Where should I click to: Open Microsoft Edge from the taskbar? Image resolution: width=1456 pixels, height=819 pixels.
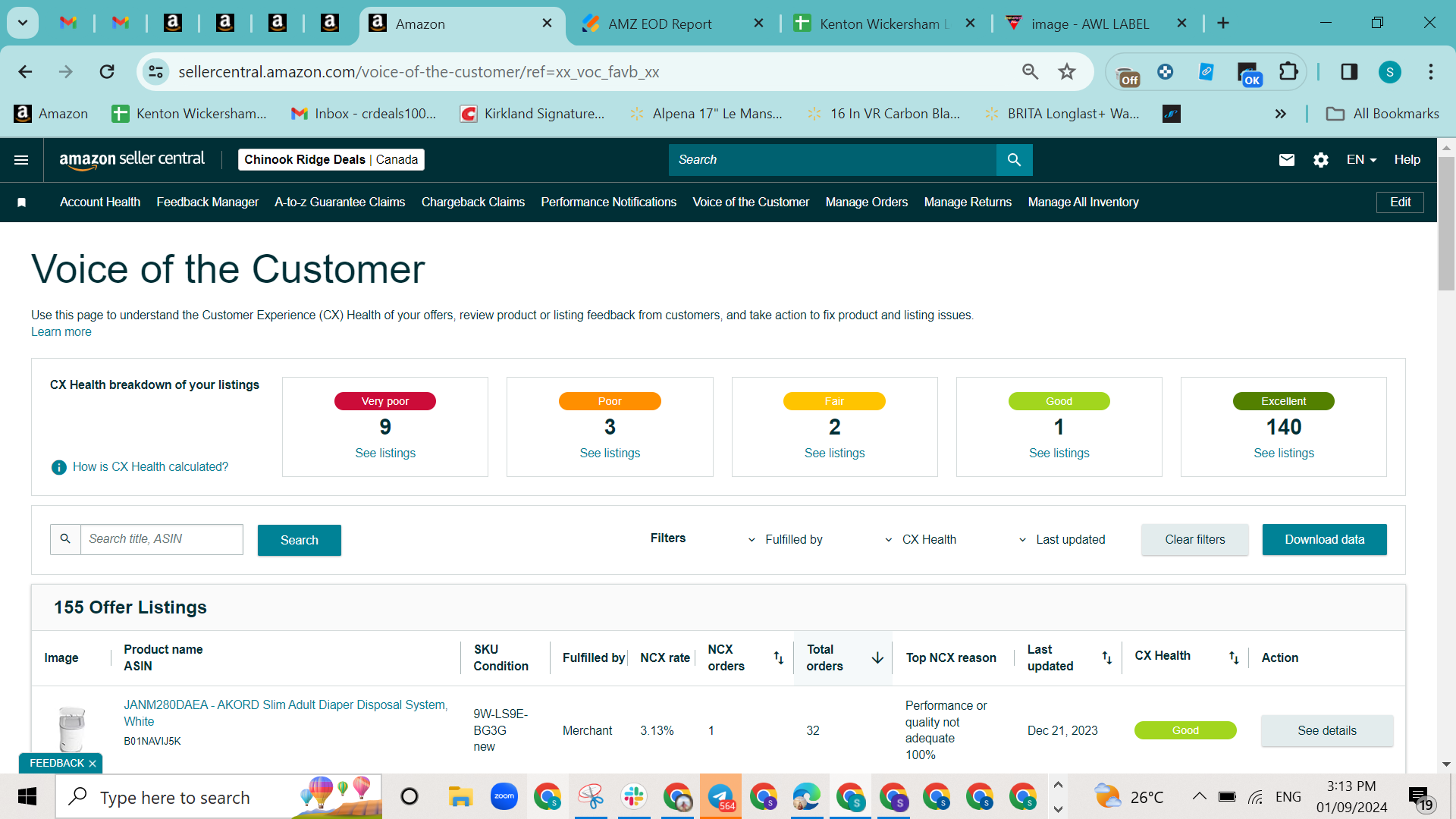click(807, 797)
